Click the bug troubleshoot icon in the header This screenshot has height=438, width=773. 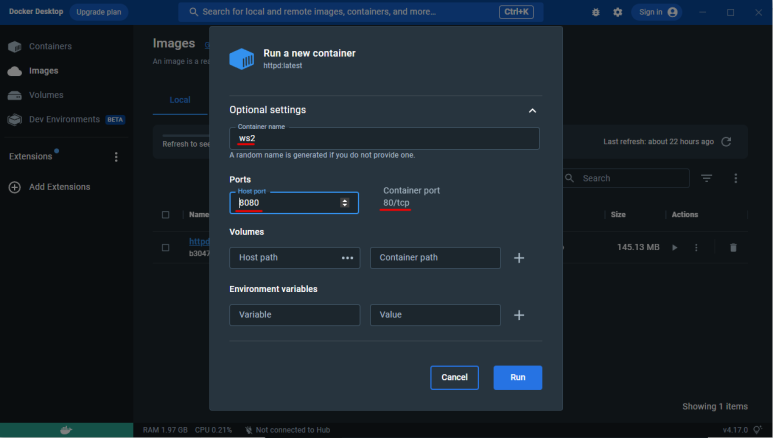pos(596,12)
